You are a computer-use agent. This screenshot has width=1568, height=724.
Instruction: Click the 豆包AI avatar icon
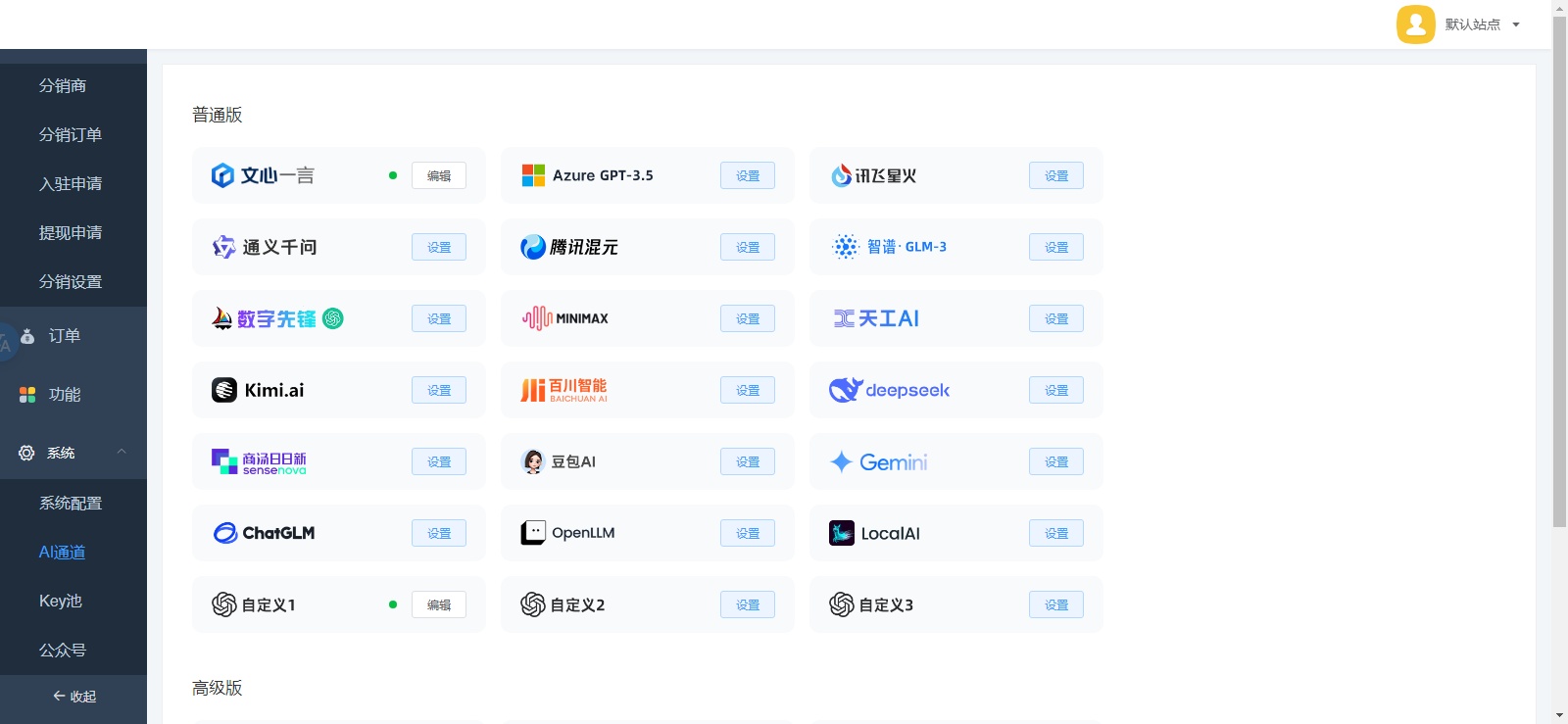[533, 461]
